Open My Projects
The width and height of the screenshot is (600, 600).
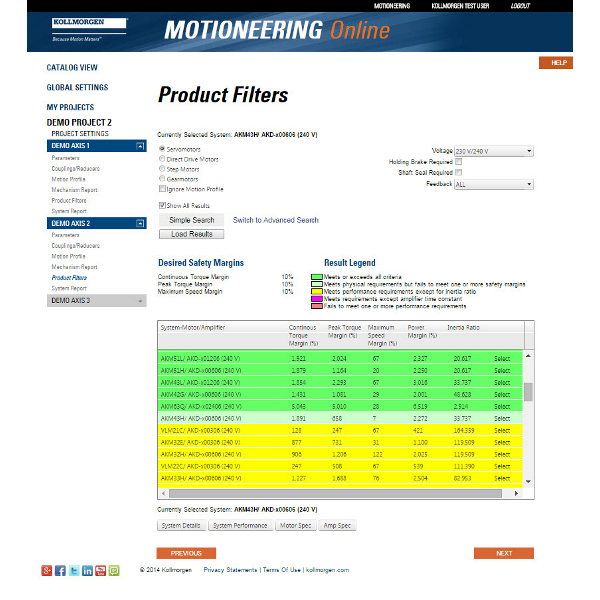pyautogui.click(x=70, y=108)
